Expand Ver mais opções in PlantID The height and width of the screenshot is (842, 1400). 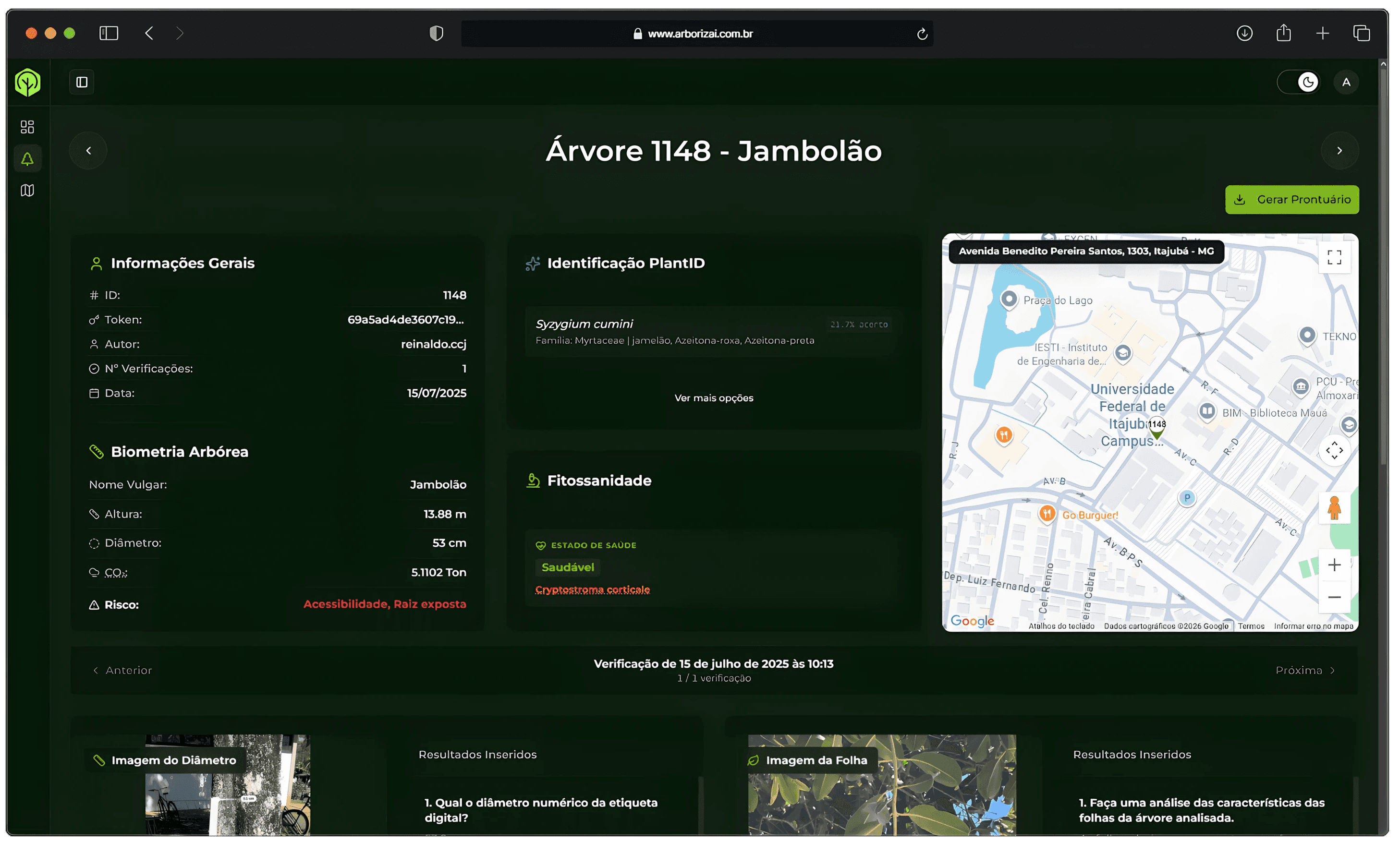pos(713,398)
